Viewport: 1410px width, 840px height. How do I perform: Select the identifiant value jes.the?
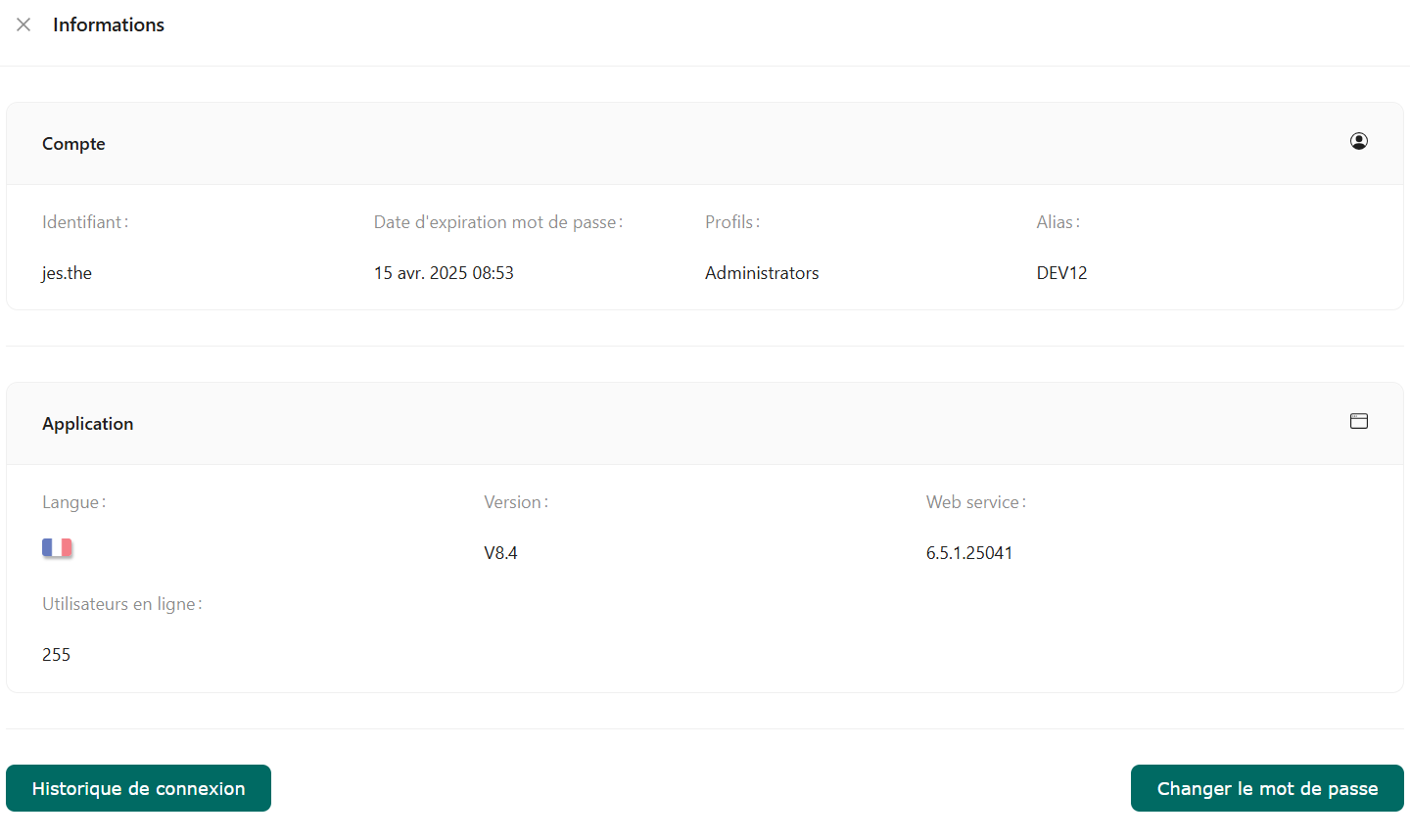point(67,273)
